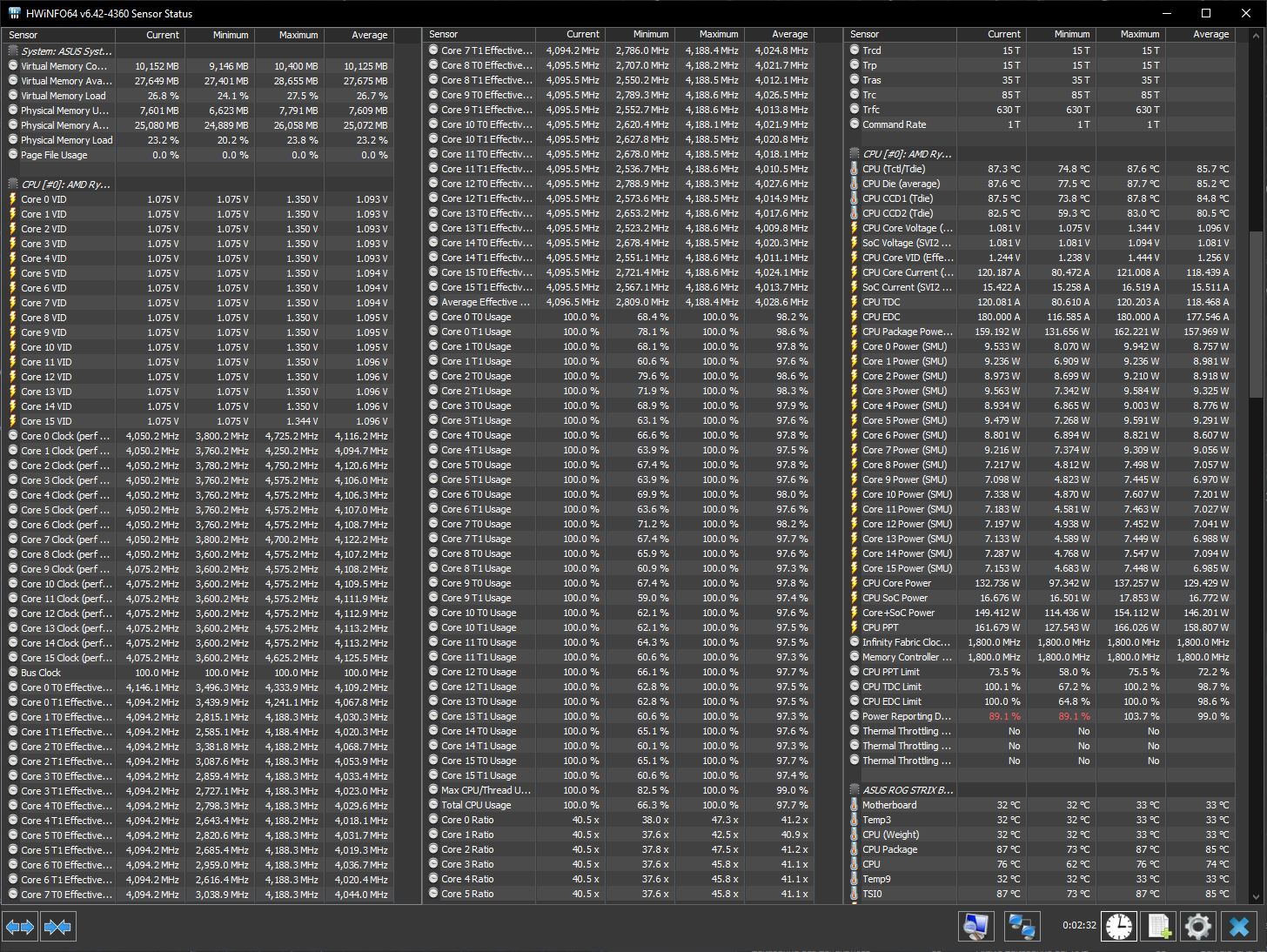Image resolution: width=1267 pixels, height=952 pixels.
Task: Select the CPU [#0]: AMD Ryzen header above Core 0 VID
Action: point(198,184)
